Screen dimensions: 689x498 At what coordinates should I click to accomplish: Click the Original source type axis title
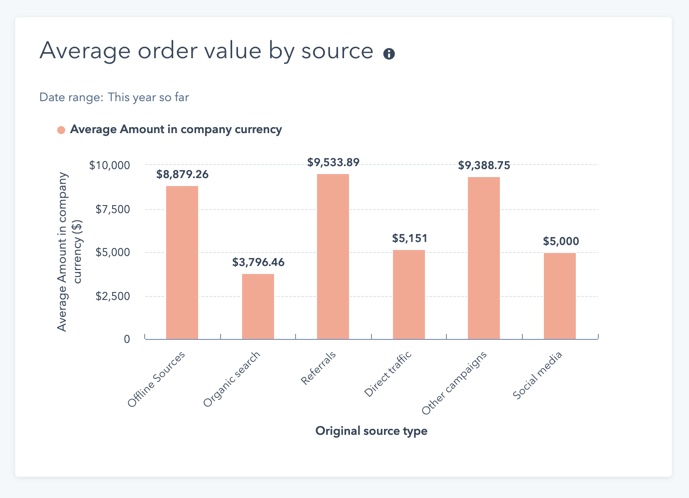[371, 431]
